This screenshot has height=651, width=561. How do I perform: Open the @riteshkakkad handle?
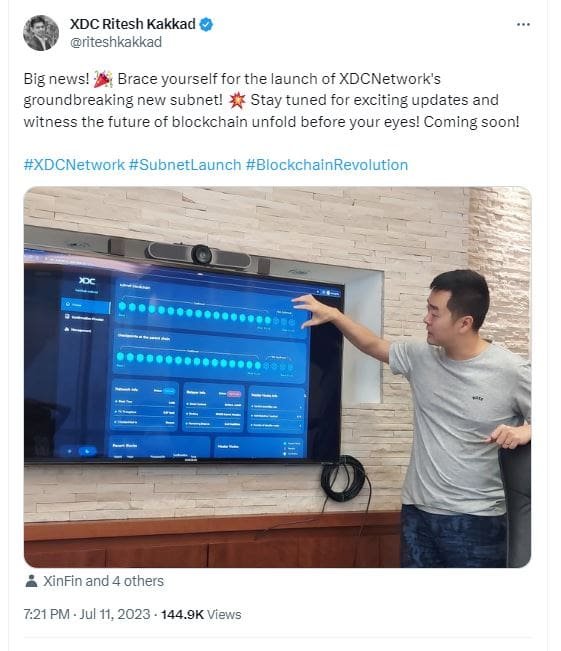(x=116, y=42)
